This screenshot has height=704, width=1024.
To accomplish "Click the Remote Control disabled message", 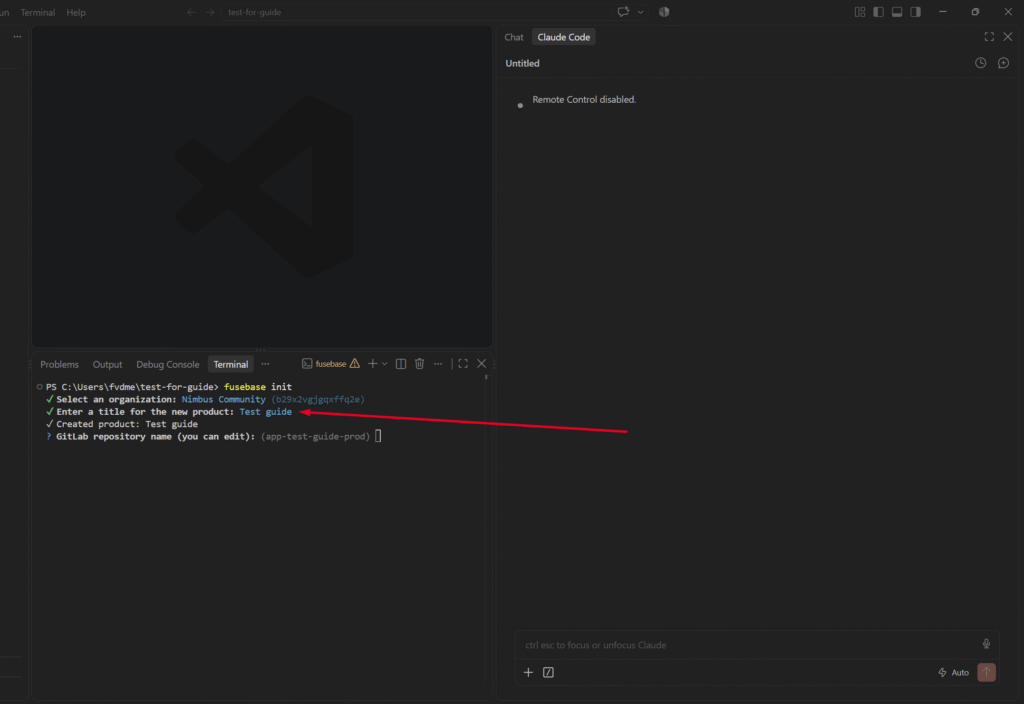I will tap(584, 99).
